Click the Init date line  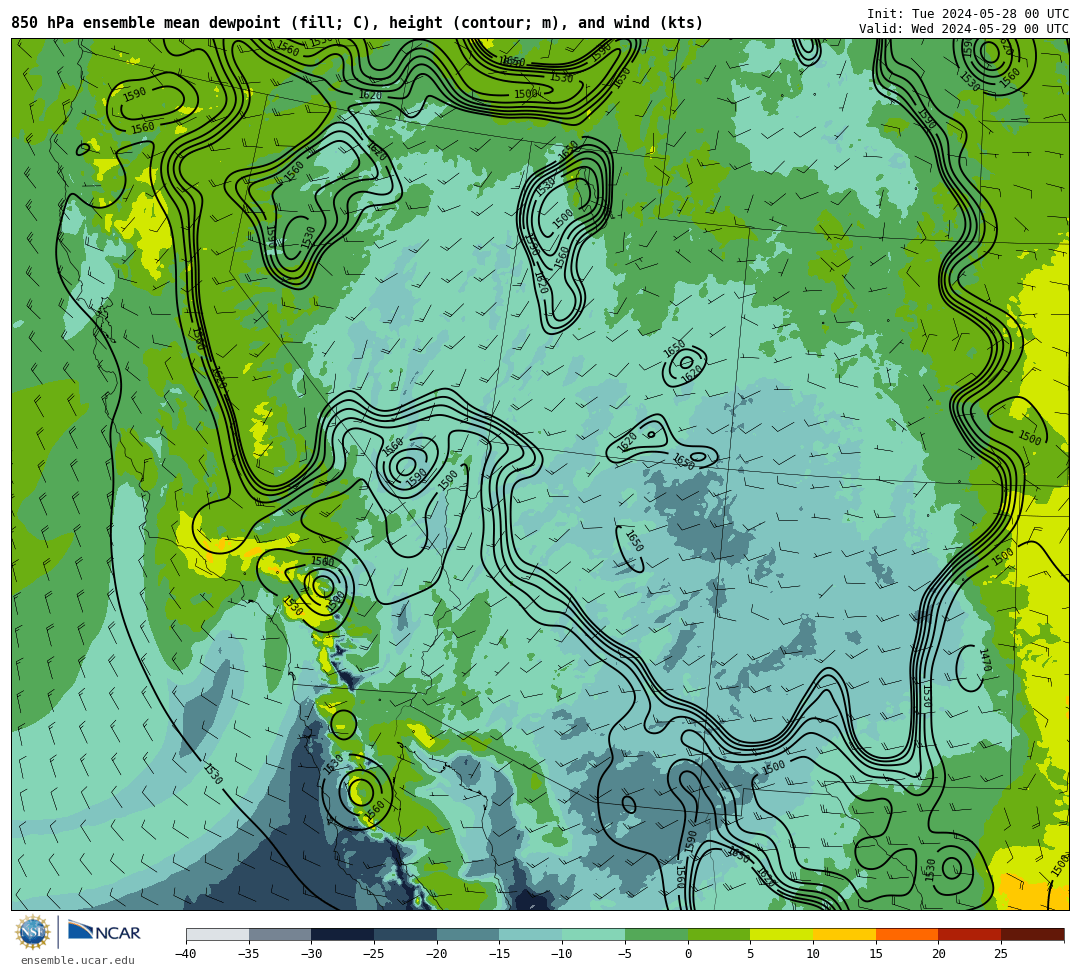968,14
